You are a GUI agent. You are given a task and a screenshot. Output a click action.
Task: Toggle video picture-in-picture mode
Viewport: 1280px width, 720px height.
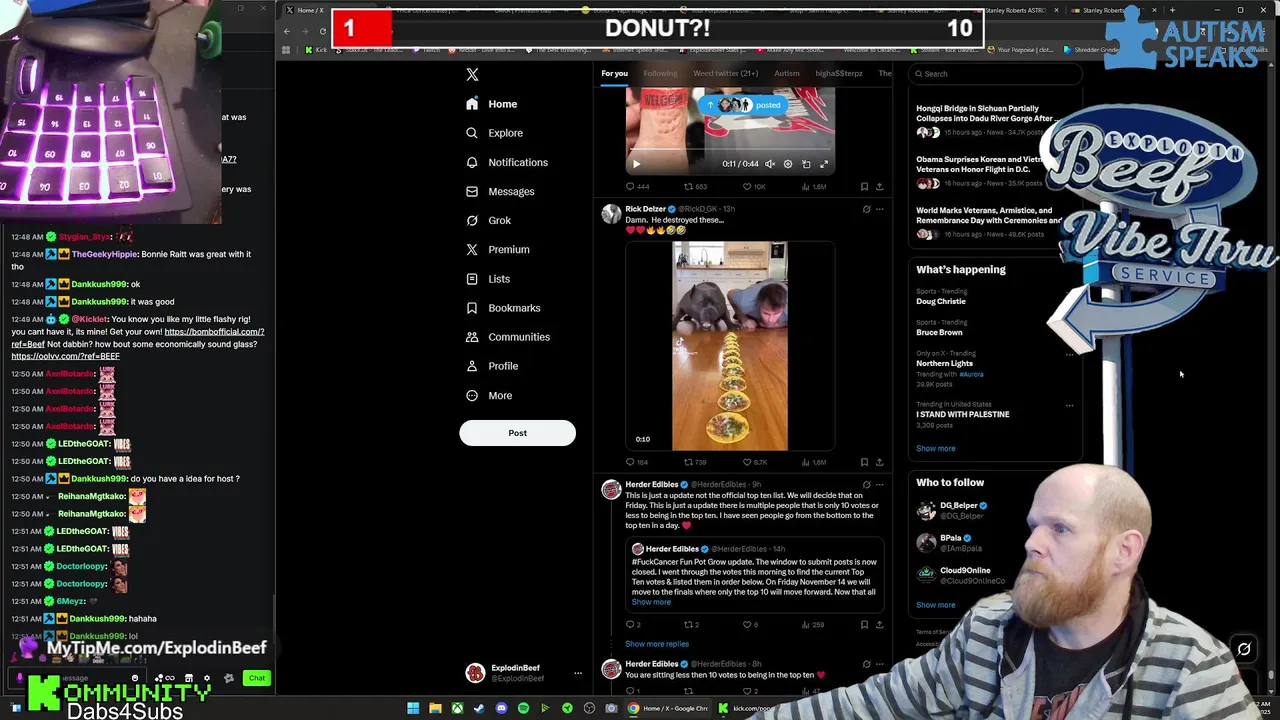[x=806, y=164]
